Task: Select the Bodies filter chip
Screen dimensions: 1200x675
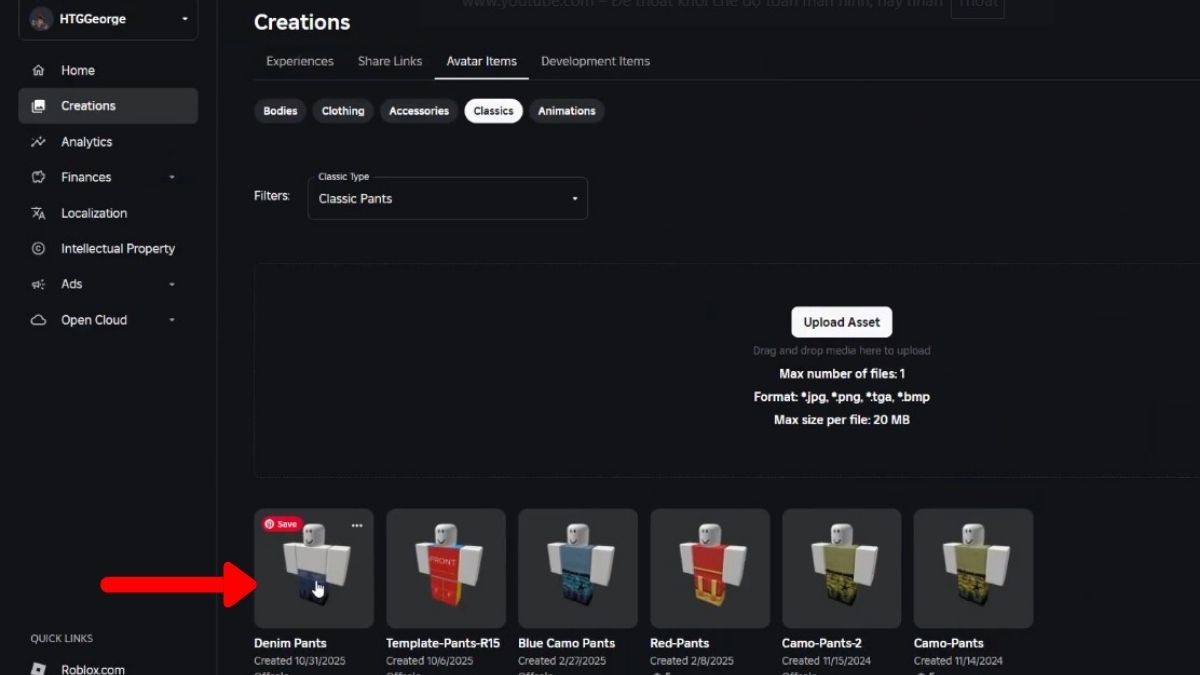Action: [280, 111]
